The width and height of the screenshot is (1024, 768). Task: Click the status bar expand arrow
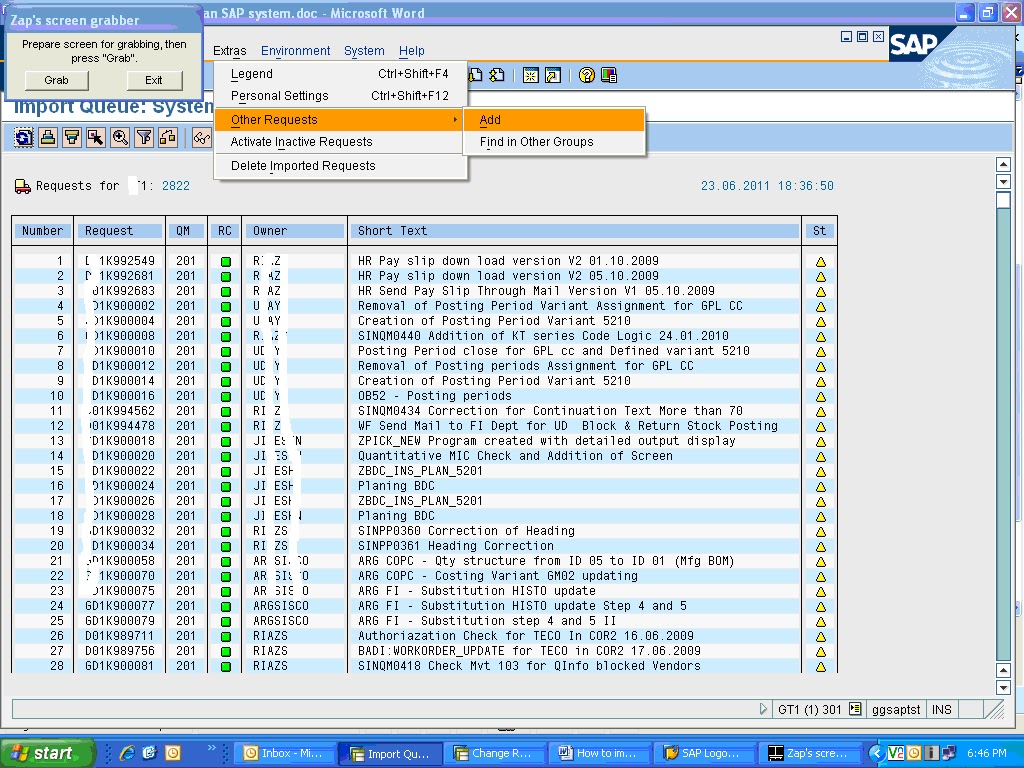pos(763,709)
